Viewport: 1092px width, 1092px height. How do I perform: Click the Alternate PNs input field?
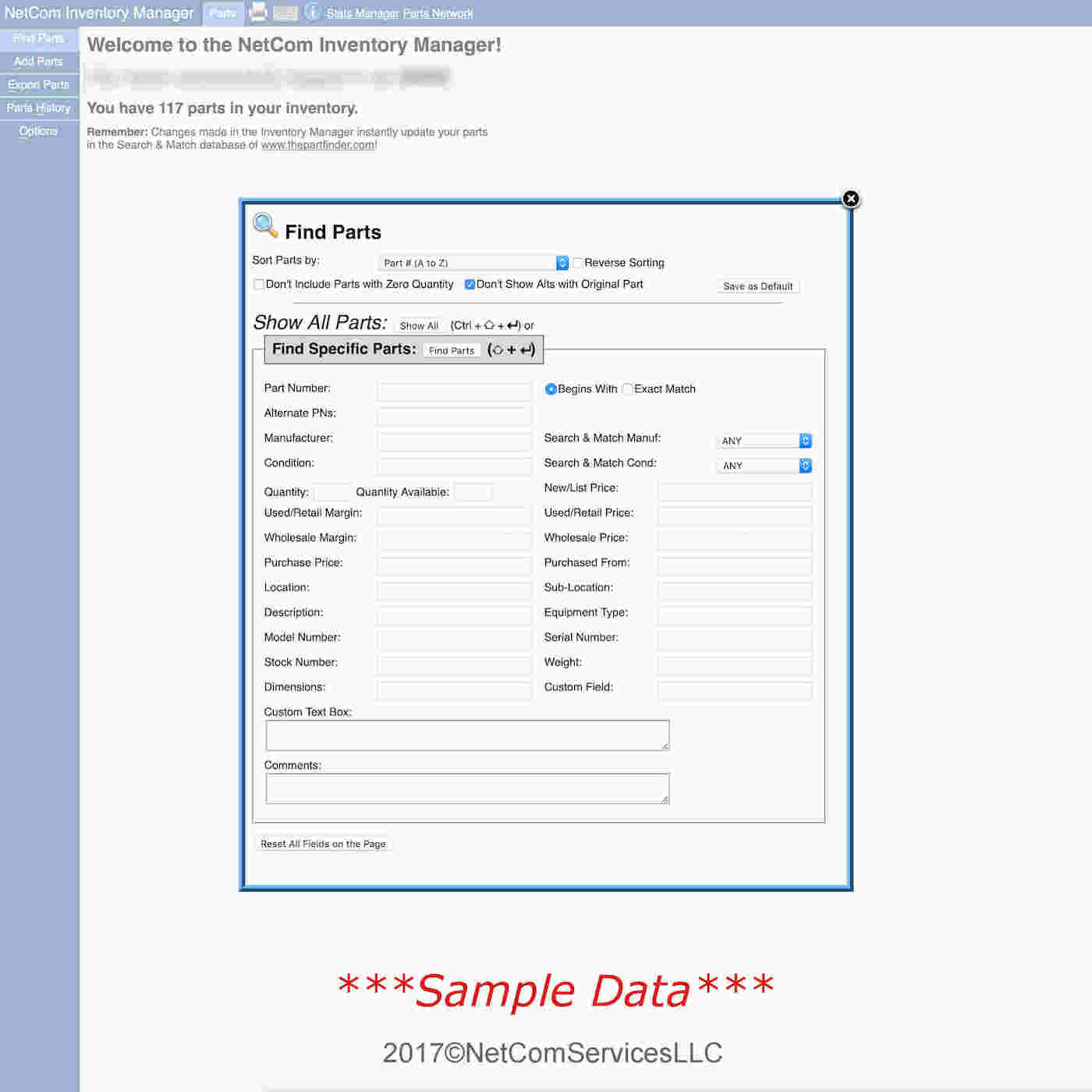point(454,416)
